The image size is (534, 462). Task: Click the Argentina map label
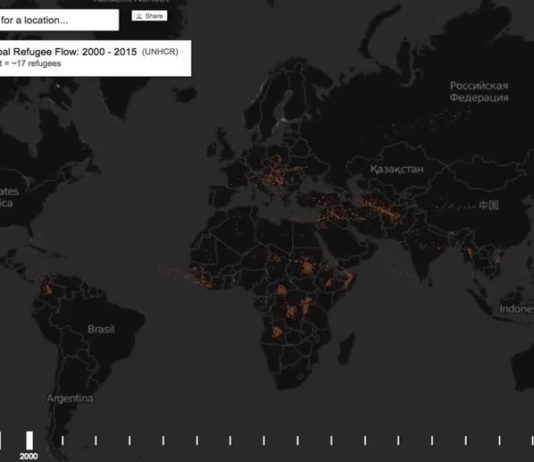click(x=70, y=398)
